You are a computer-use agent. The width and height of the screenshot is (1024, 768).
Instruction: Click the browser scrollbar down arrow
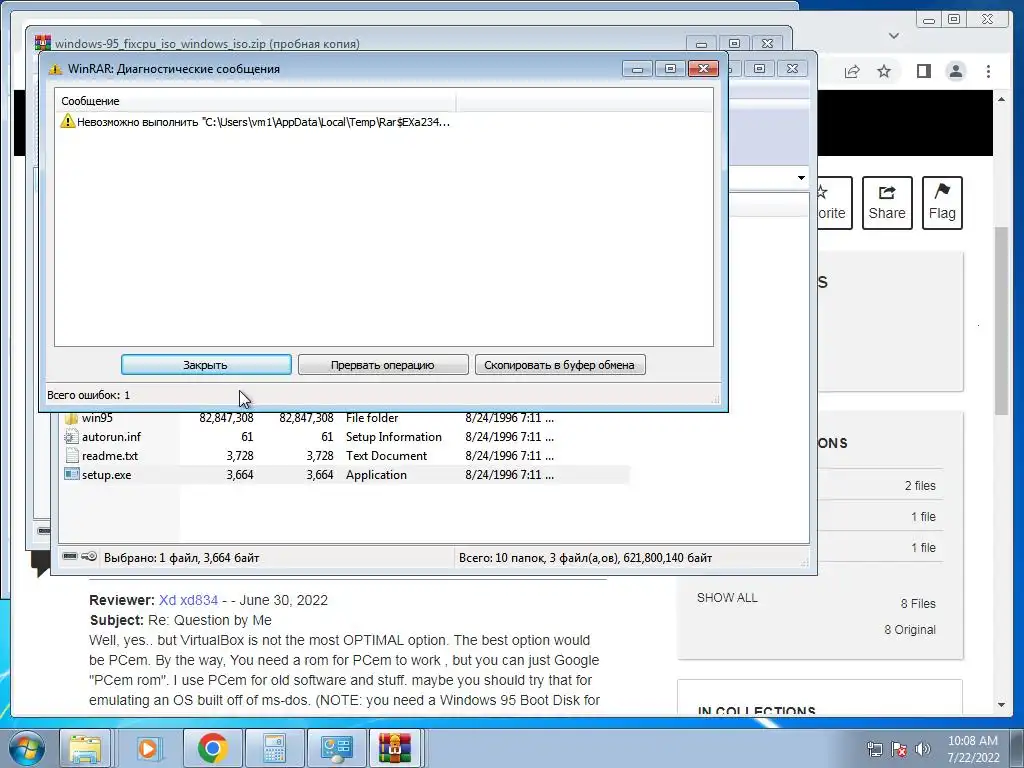coord(1001,705)
